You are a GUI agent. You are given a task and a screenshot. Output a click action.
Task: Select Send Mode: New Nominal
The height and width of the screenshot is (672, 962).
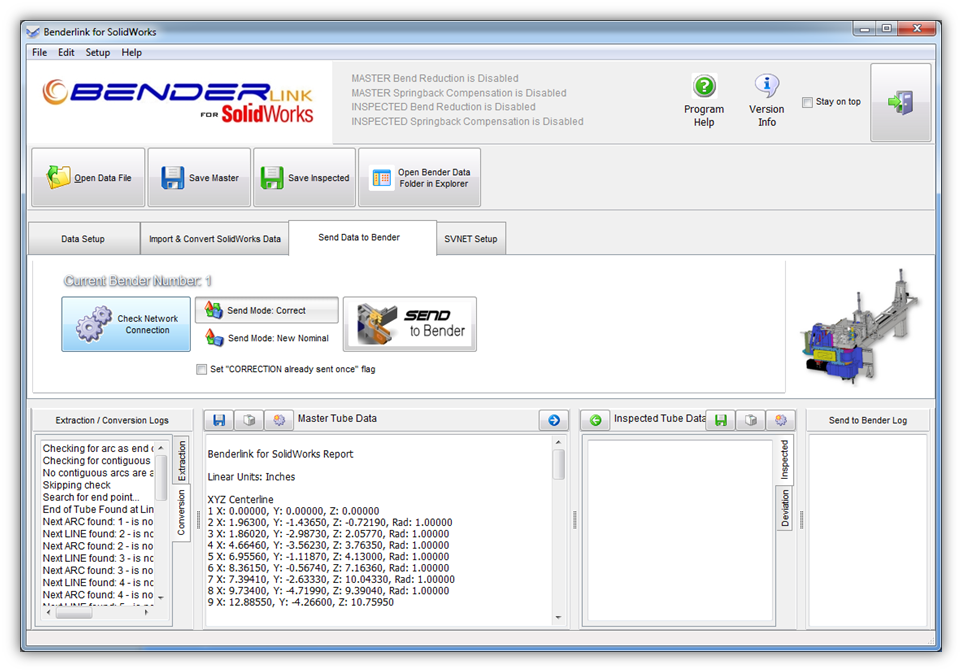pyautogui.click(x=266, y=338)
